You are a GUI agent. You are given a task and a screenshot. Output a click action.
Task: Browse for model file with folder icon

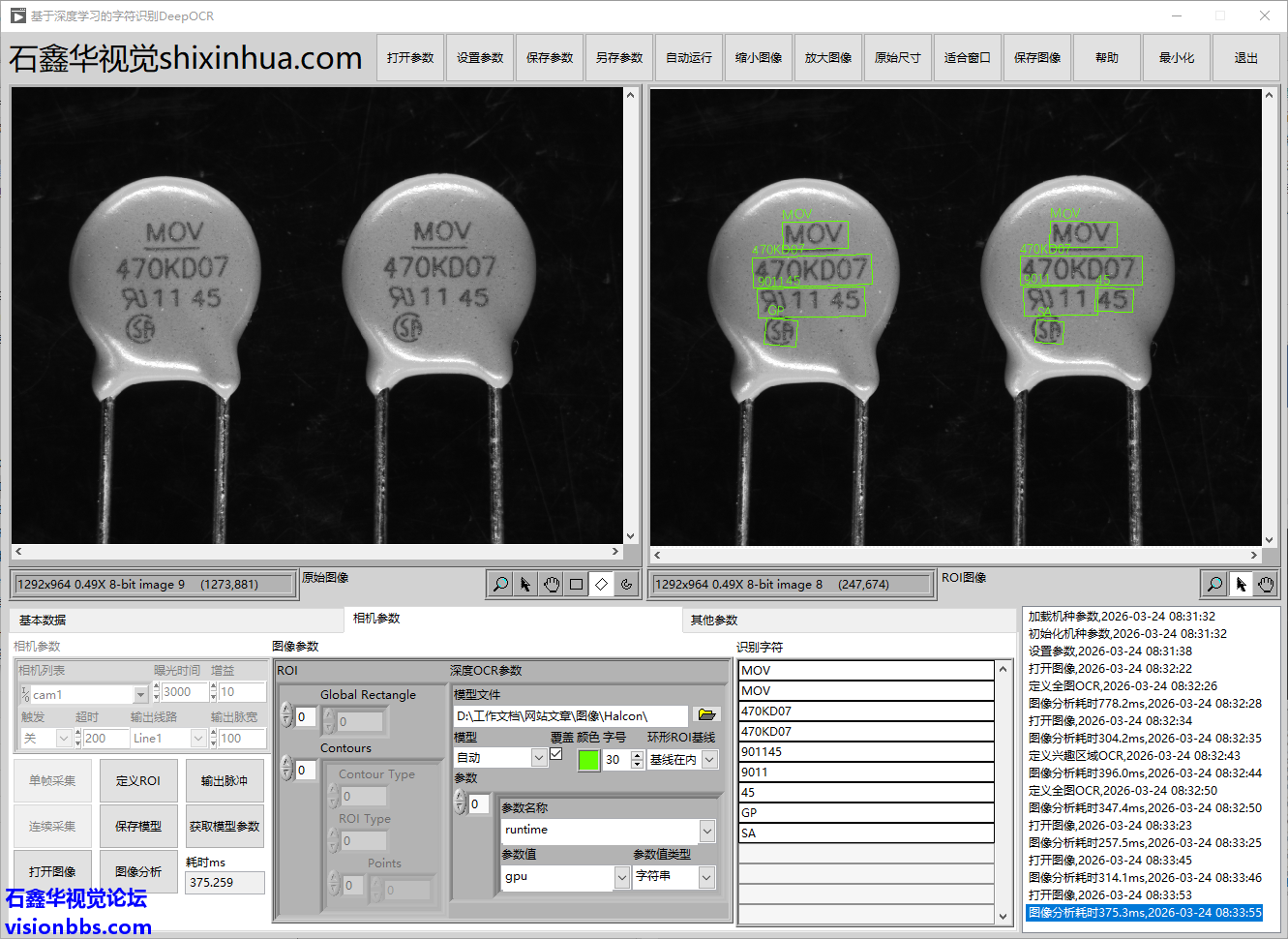[x=707, y=715]
